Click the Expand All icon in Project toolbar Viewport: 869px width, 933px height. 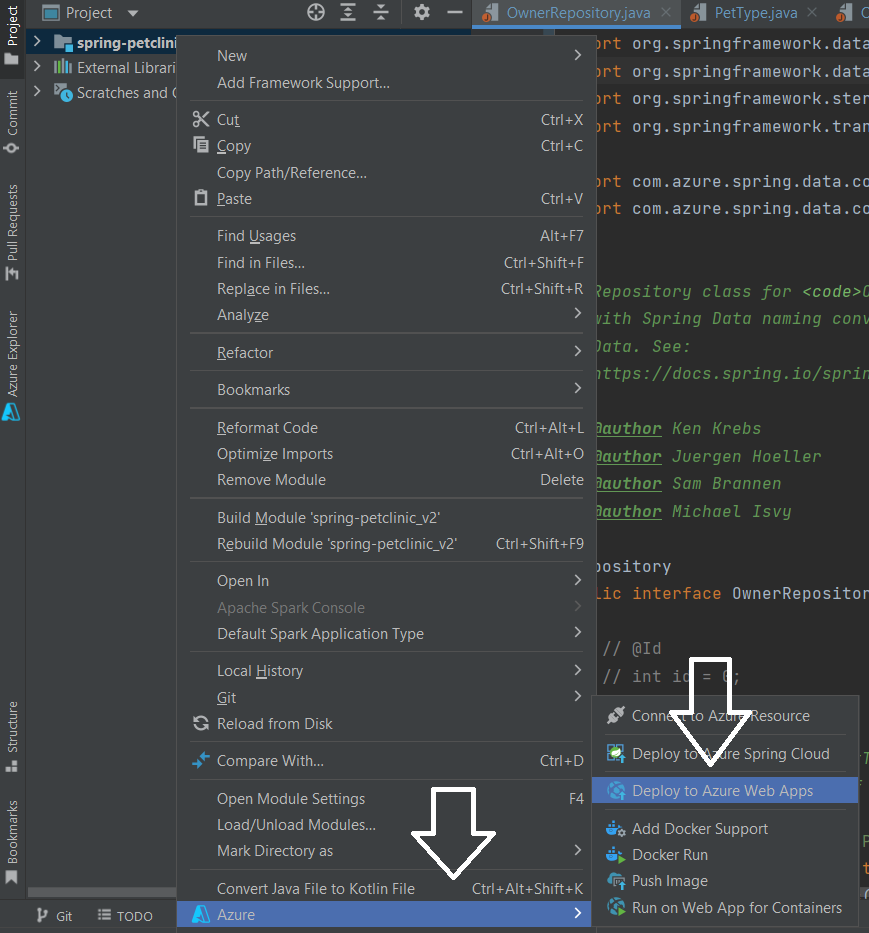tap(348, 12)
